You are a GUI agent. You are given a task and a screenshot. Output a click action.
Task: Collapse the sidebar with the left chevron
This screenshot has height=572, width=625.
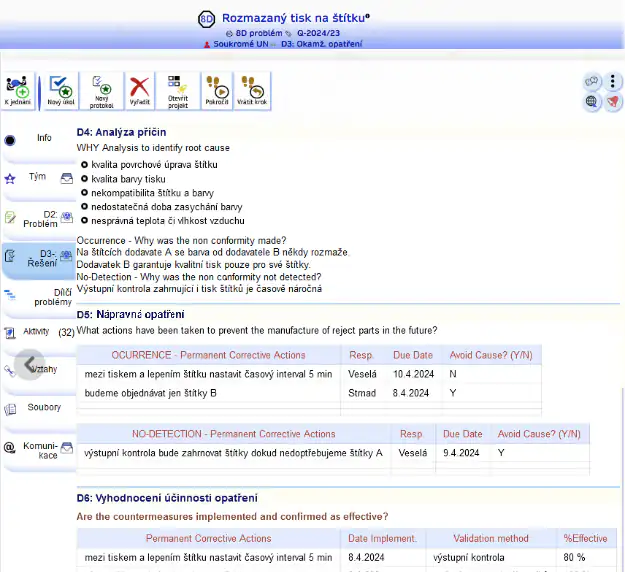31,364
